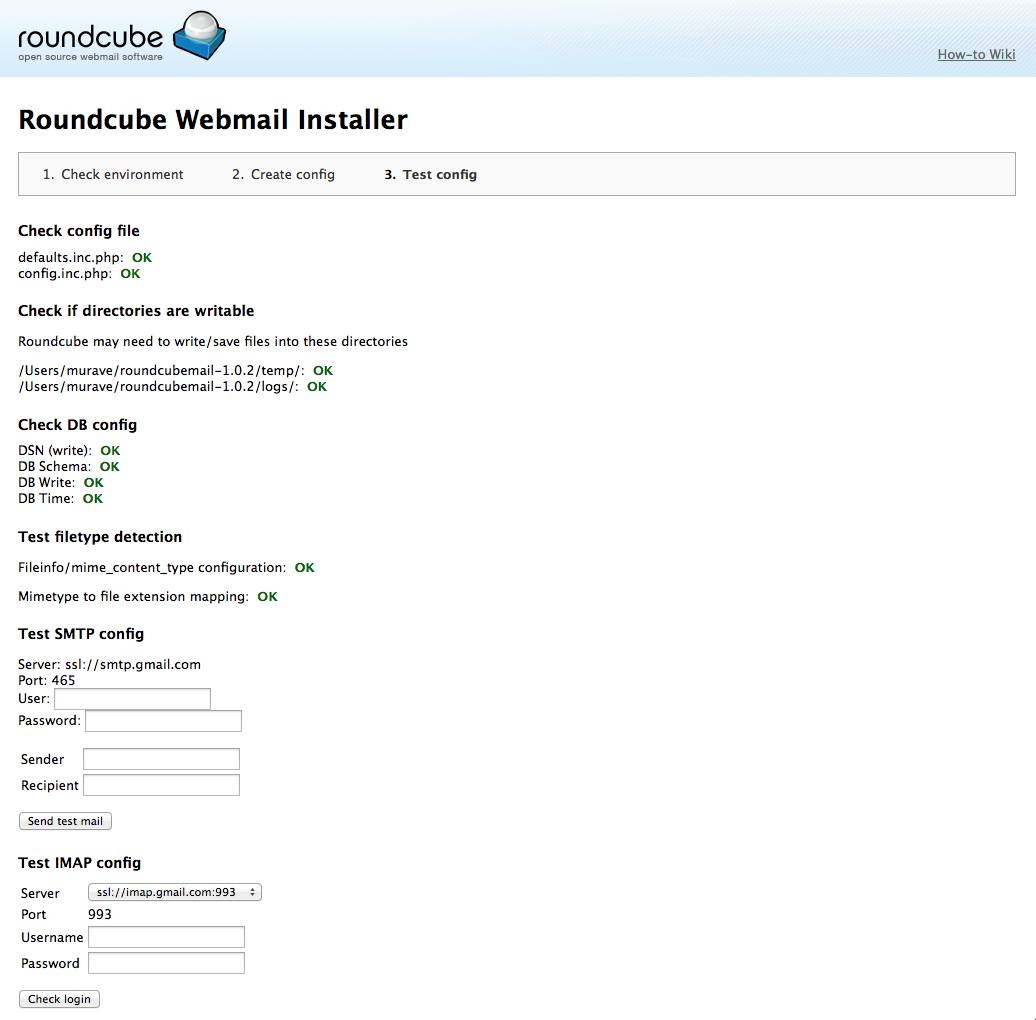Viewport: 1036px width, 1020px height.
Task: Click into the Sender field
Action: [x=161, y=759]
